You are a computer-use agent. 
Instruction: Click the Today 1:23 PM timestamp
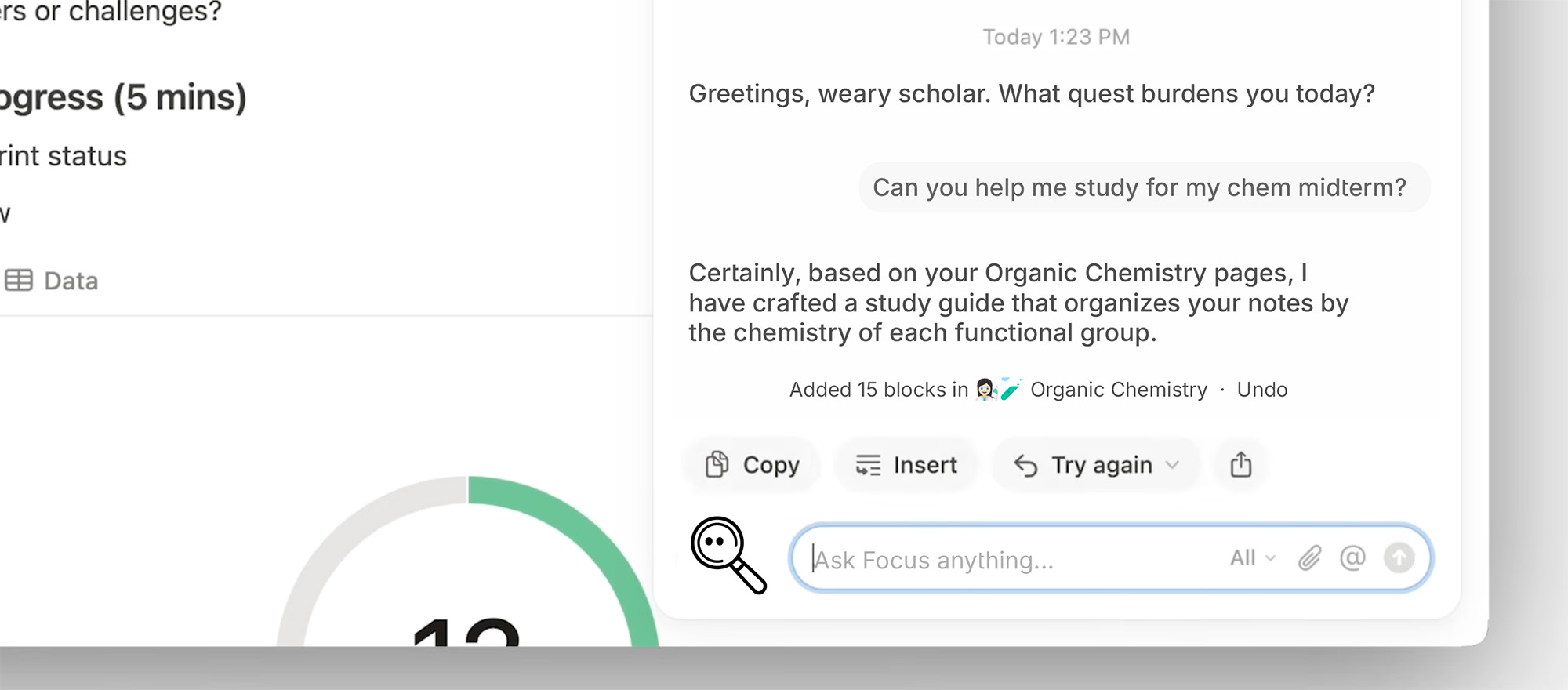1056,37
